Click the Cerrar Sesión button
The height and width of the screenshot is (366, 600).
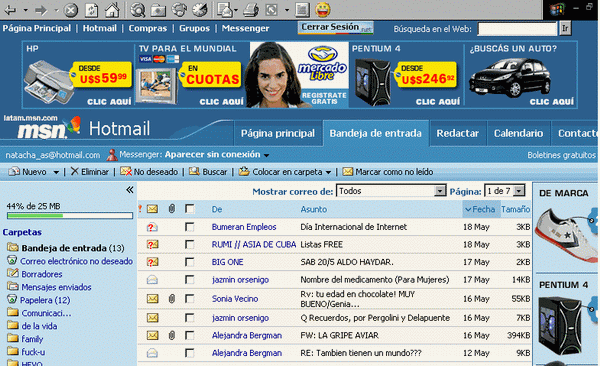click(x=336, y=28)
